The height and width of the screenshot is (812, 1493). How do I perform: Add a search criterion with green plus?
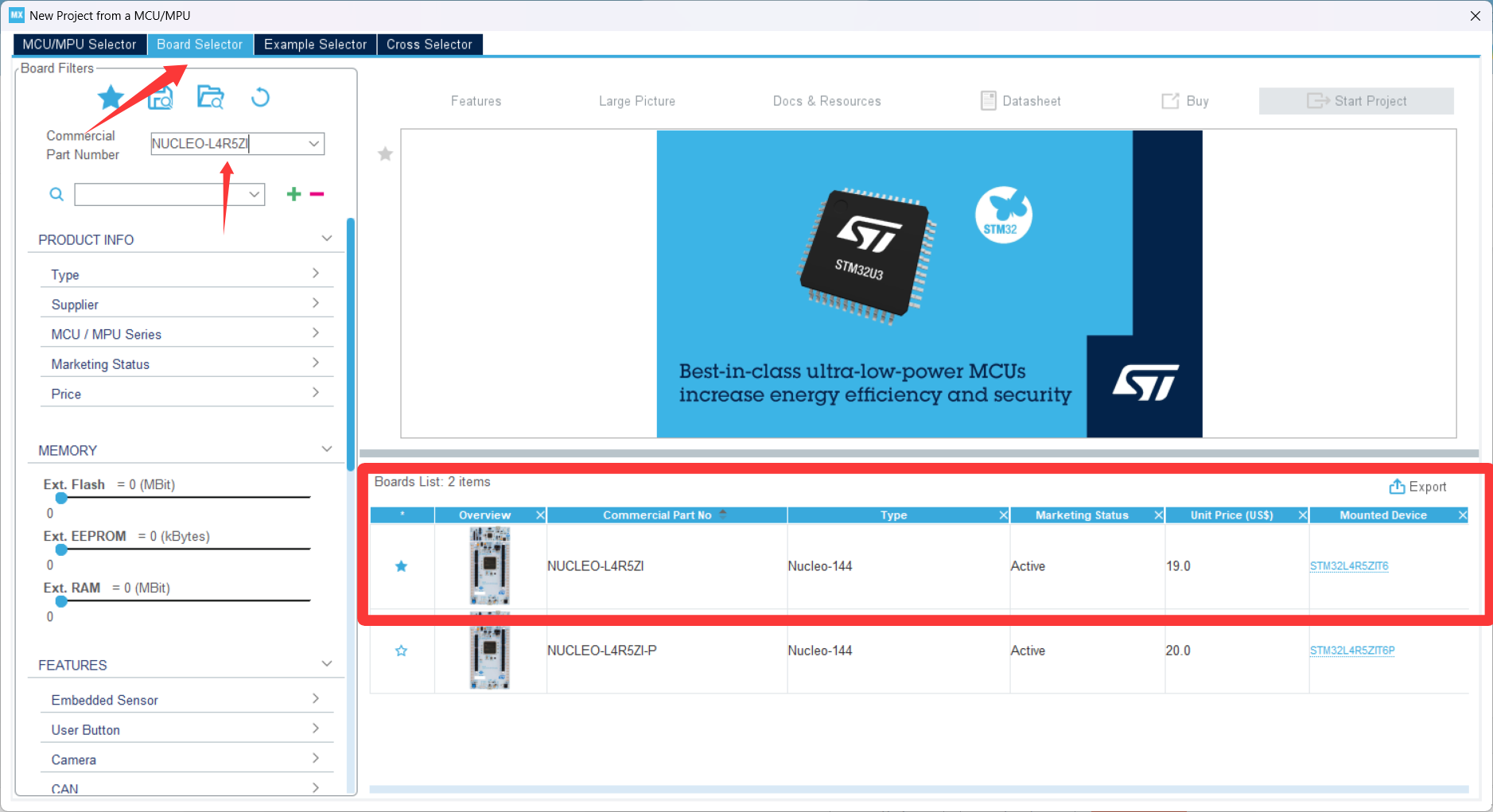click(x=294, y=194)
